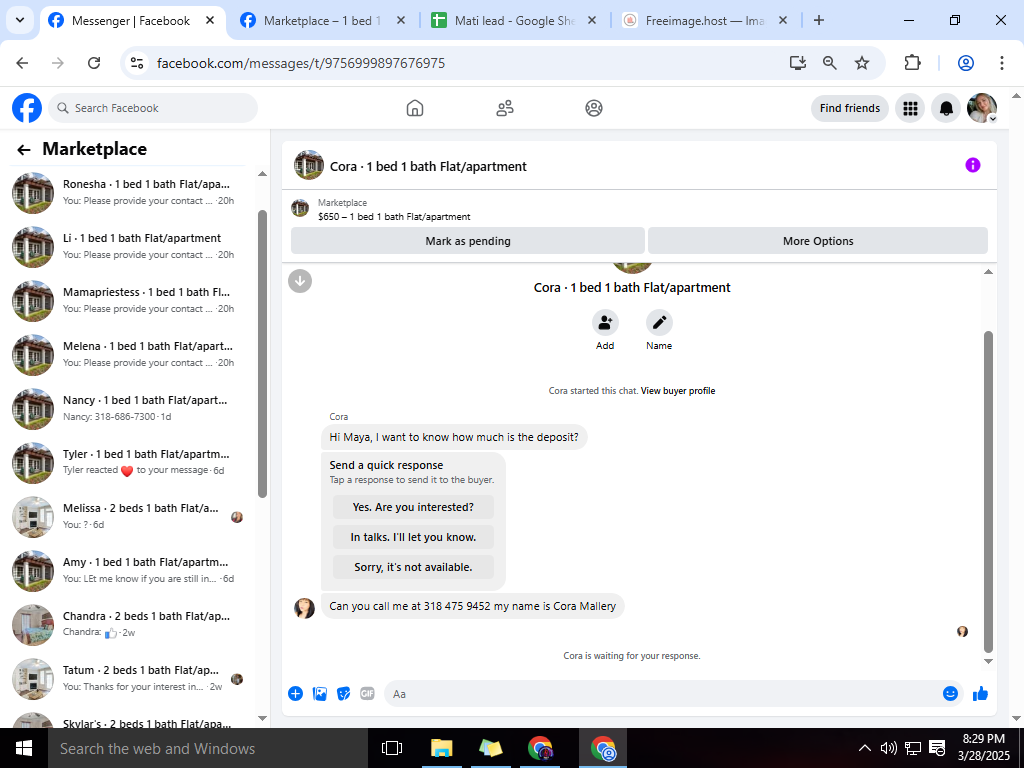Click the Search Facebook field

point(153,108)
